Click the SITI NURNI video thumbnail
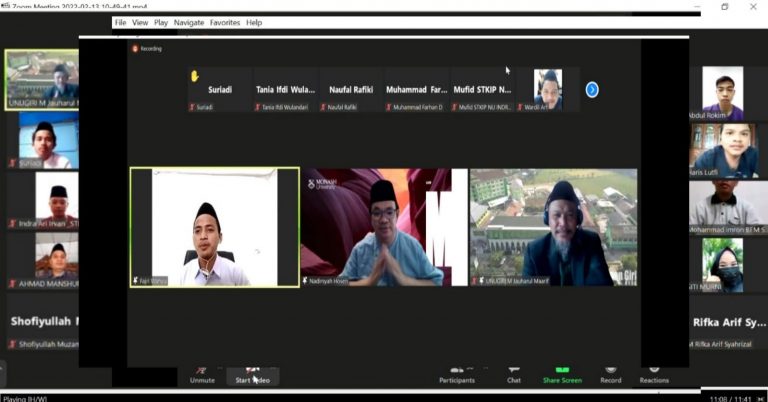The width and height of the screenshot is (768, 402). 722,265
